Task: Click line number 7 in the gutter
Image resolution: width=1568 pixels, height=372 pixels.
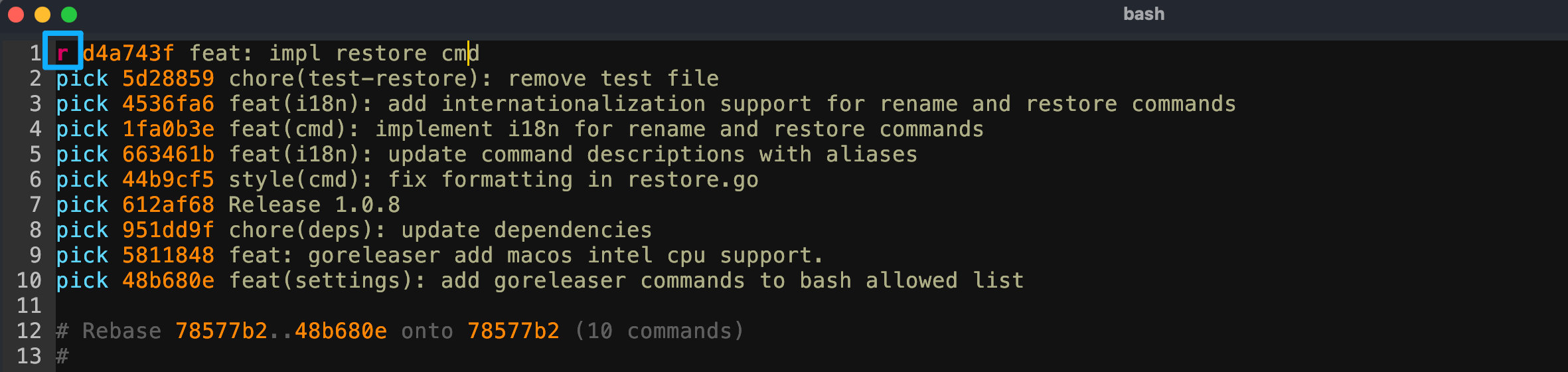Action: (35, 205)
